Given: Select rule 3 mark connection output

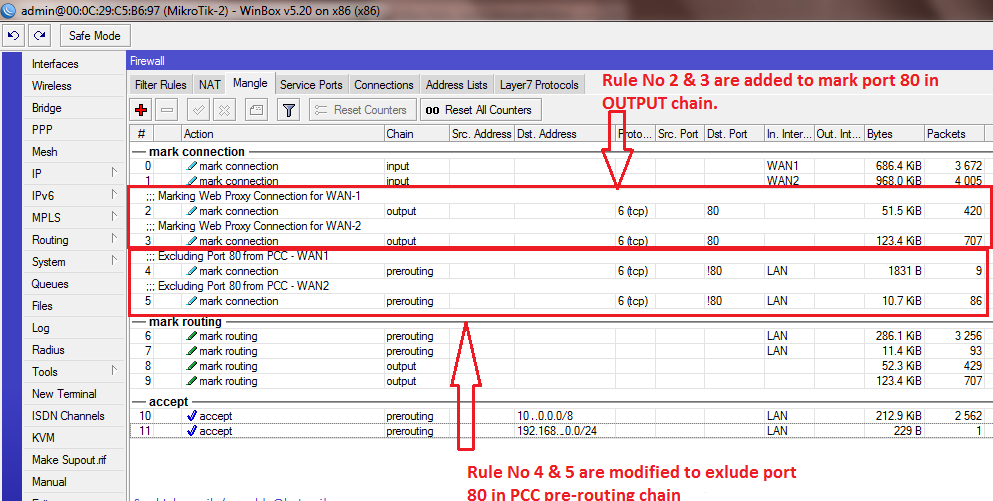Looking at the screenshot, I should pyautogui.click(x=559, y=241).
